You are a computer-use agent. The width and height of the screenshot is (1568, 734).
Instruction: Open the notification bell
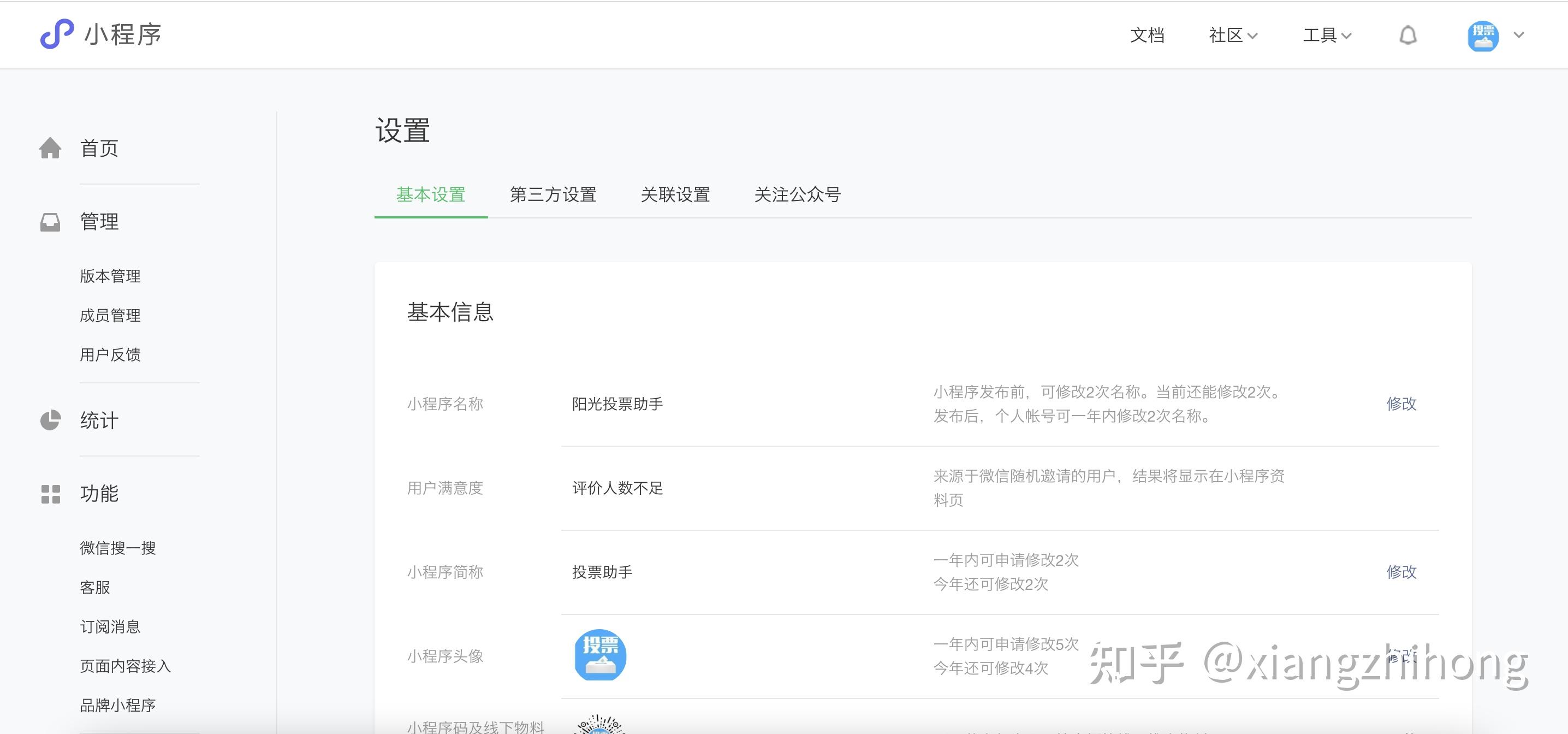(1407, 35)
